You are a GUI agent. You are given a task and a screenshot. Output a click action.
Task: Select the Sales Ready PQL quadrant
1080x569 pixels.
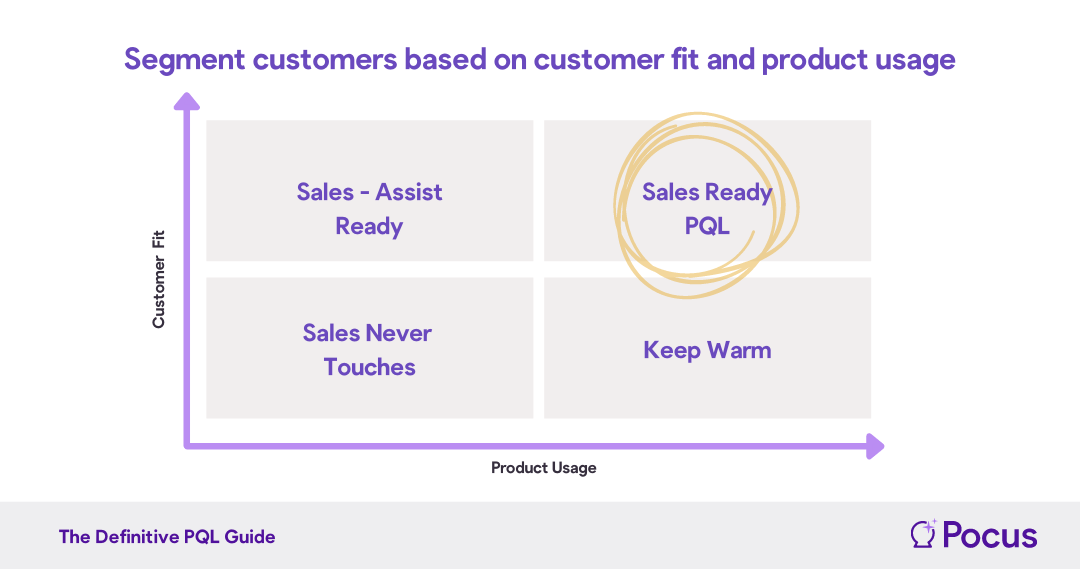click(707, 191)
